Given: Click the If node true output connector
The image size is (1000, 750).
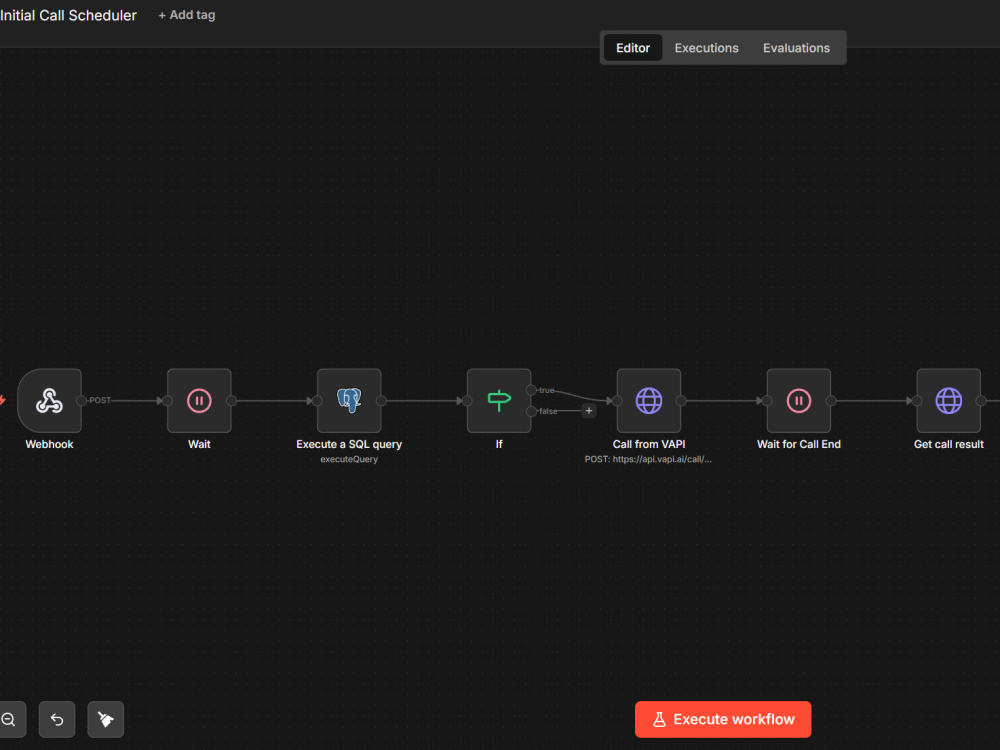Looking at the screenshot, I should tap(531, 390).
